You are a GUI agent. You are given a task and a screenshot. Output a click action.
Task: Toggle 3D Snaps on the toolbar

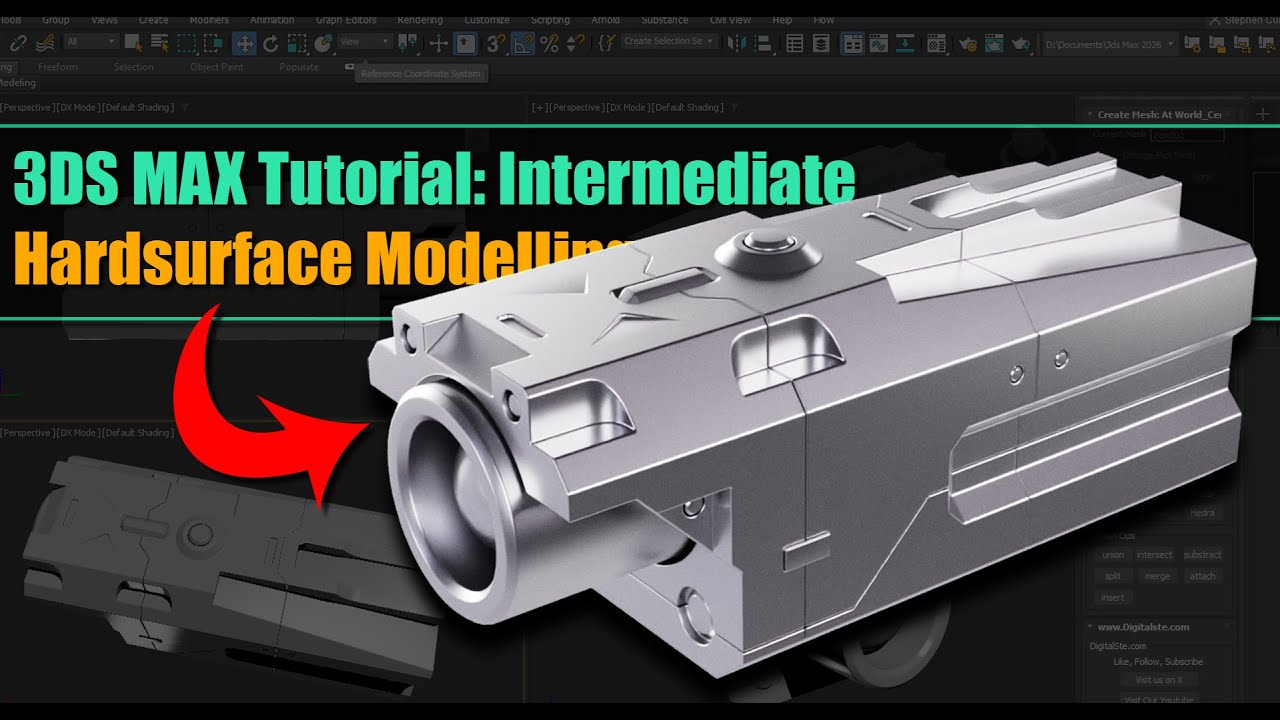[496, 43]
